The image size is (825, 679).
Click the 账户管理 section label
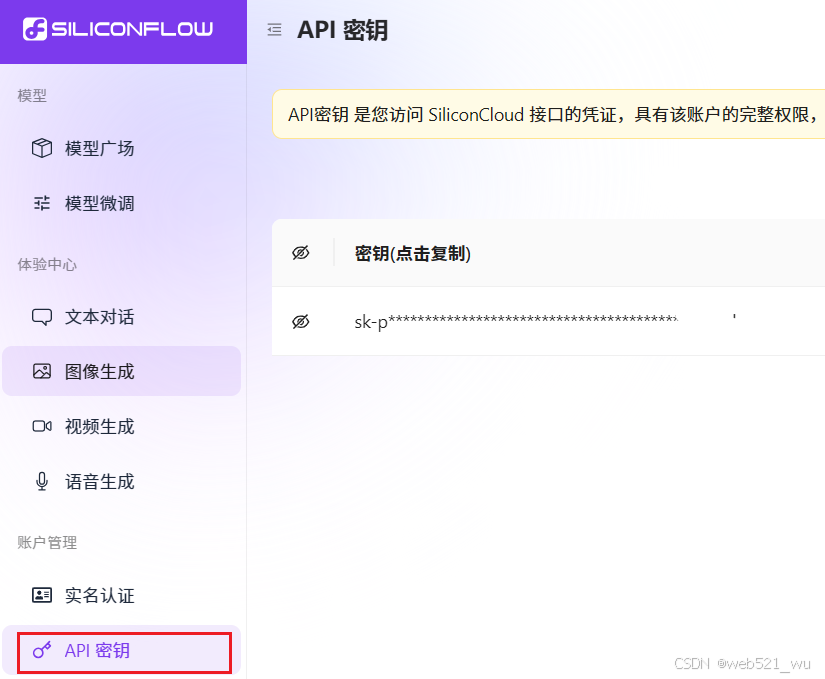47,542
